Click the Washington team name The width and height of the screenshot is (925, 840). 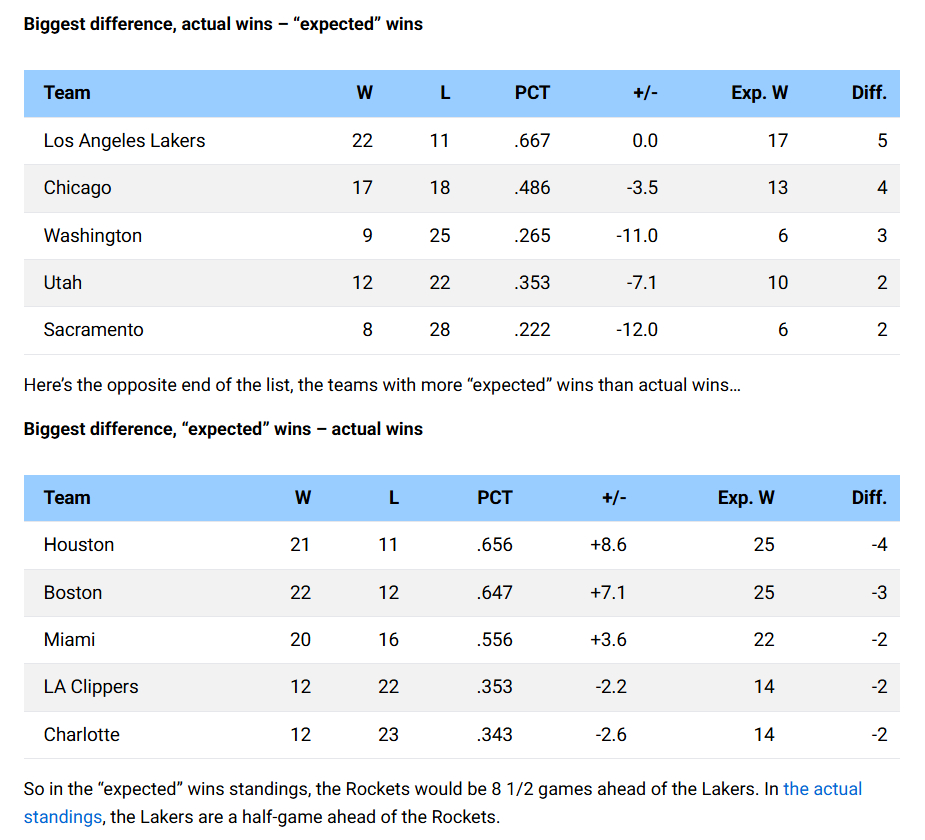pos(93,236)
